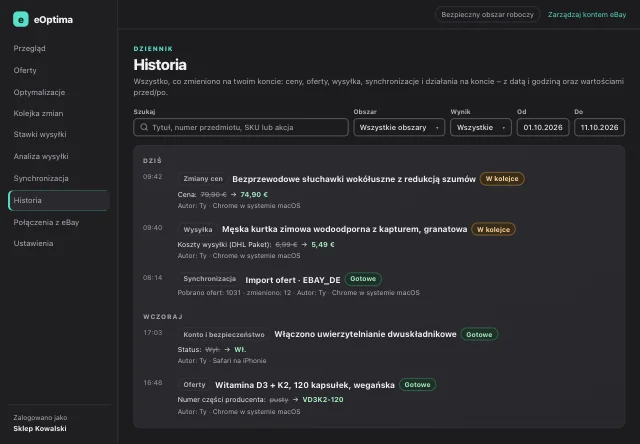Click the 17:03 timestamp
This screenshot has width=640, height=444.
tap(153, 333)
